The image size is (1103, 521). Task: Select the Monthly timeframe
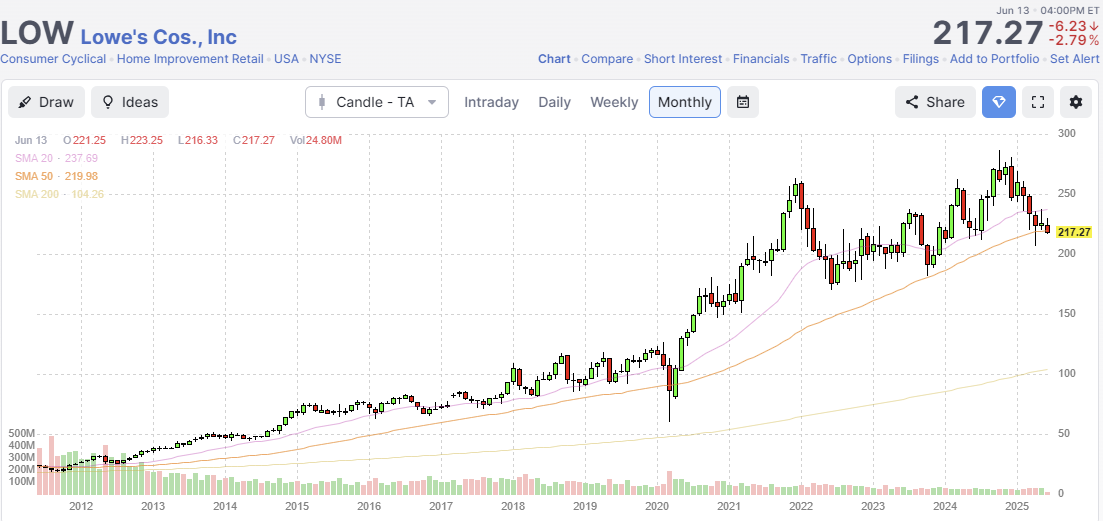(685, 102)
